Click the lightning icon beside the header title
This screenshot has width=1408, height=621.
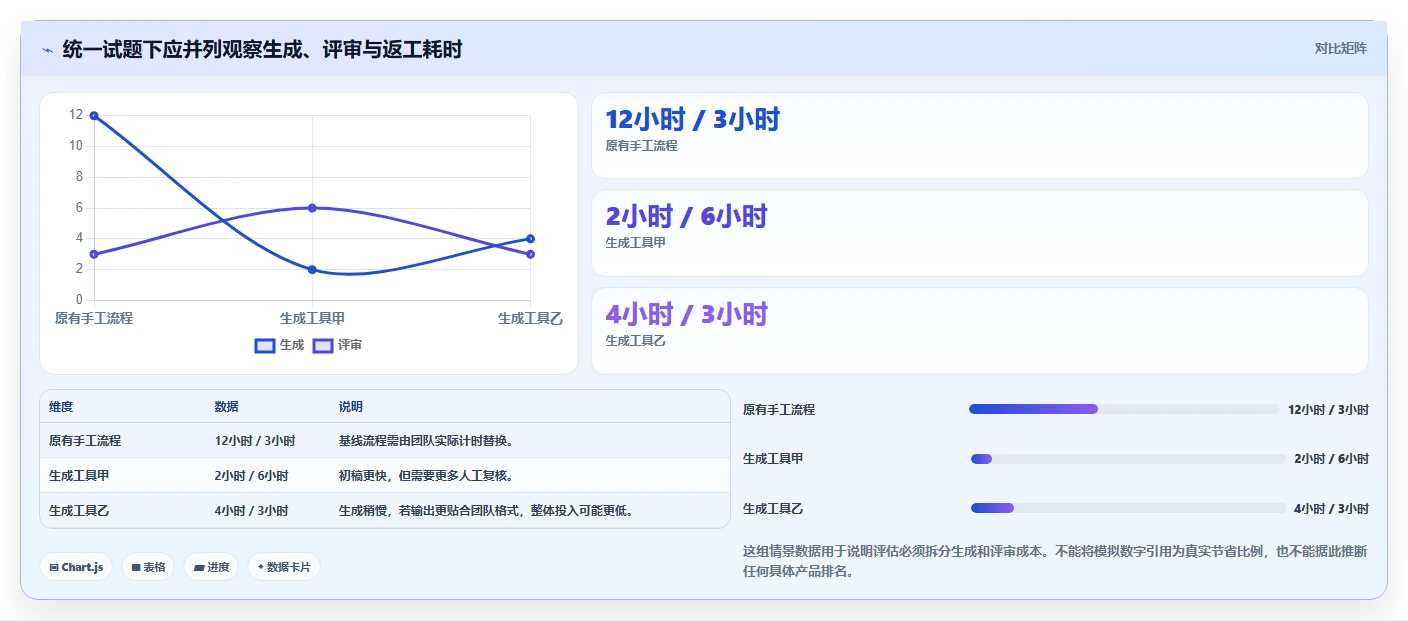pos(47,49)
